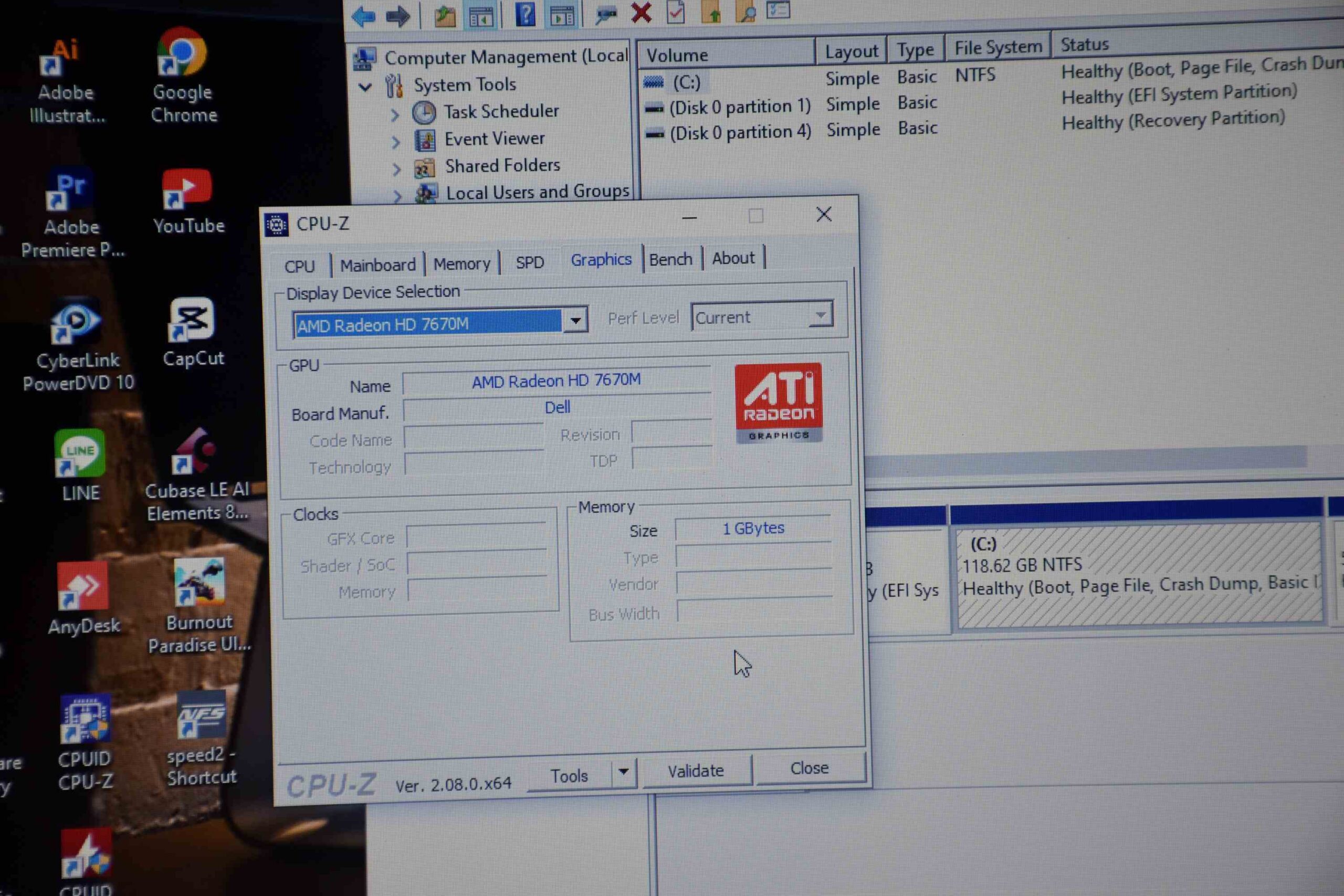The height and width of the screenshot is (896, 1344).
Task: Sort by the Status column header
Action: [x=1196, y=41]
